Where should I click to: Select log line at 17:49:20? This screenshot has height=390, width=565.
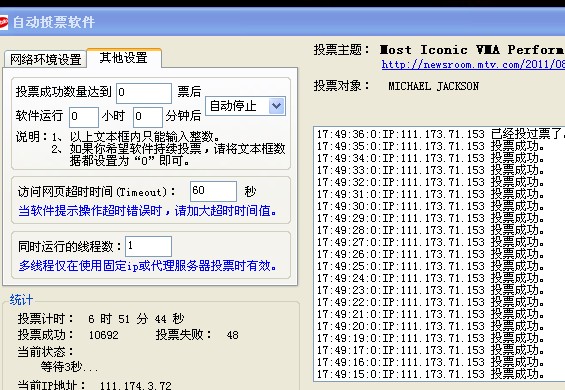point(431,326)
